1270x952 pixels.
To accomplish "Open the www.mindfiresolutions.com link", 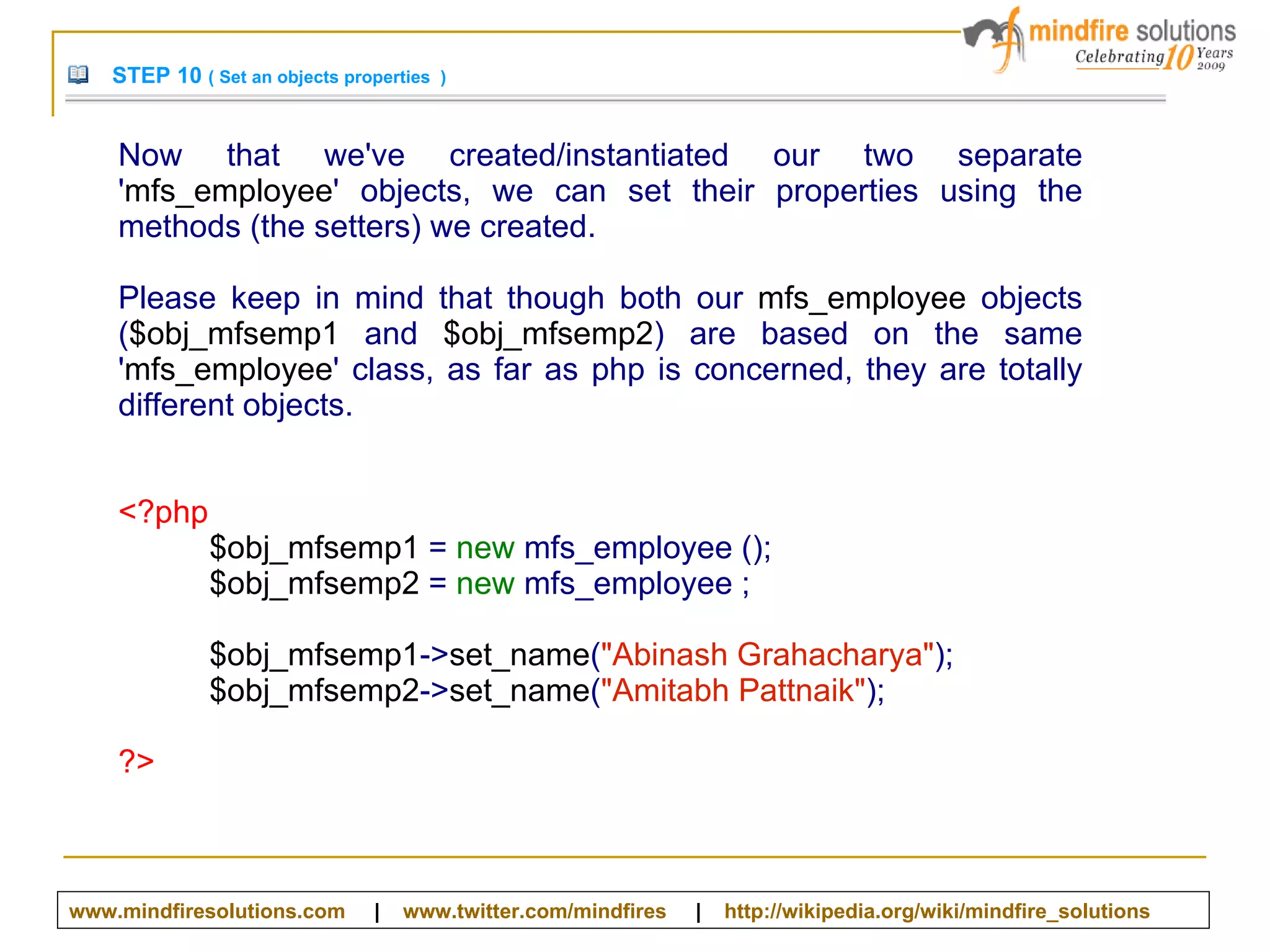I will pos(207,911).
